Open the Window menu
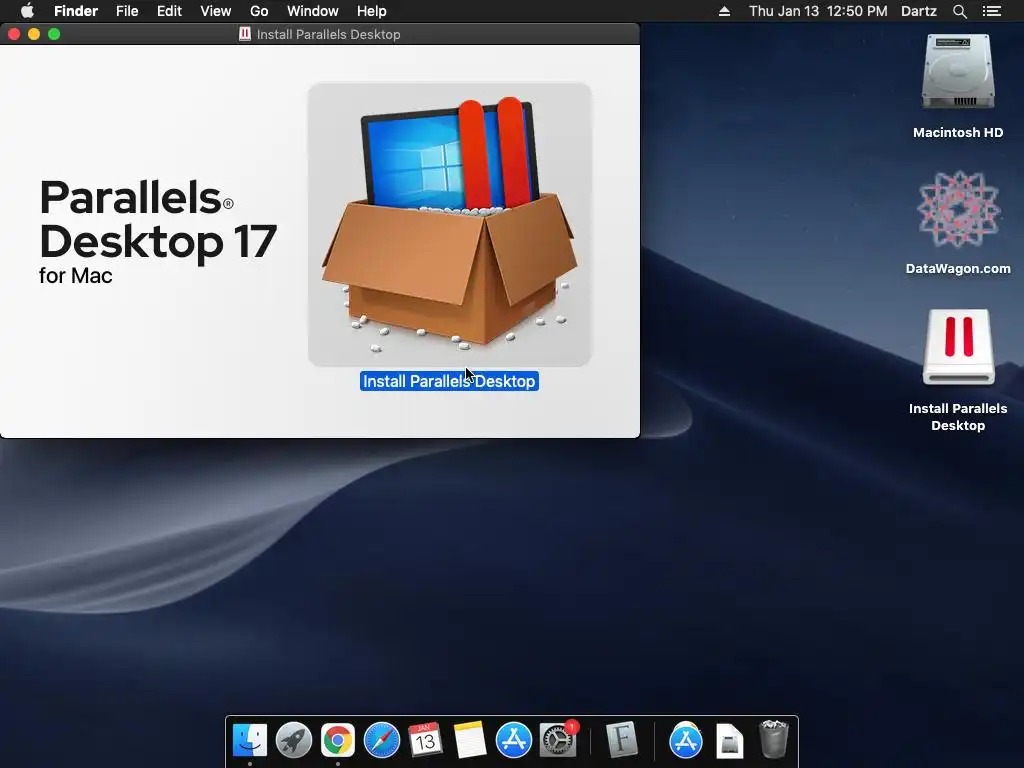The height and width of the screenshot is (768, 1024). [313, 11]
